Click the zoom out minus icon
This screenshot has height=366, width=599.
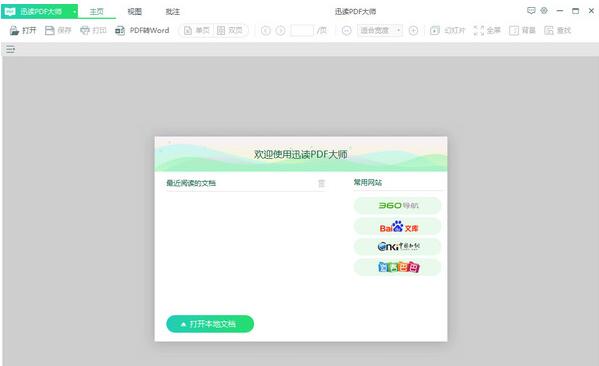point(346,31)
